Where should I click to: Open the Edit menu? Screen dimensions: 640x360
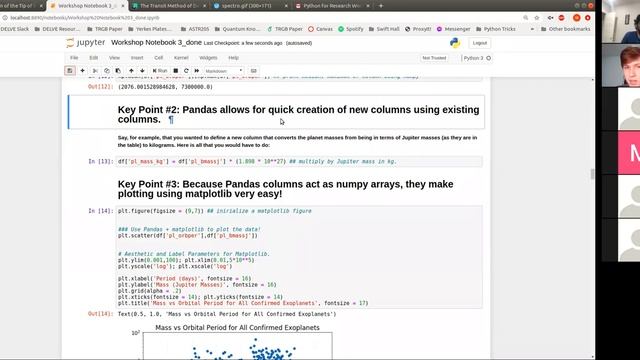(93, 58)
